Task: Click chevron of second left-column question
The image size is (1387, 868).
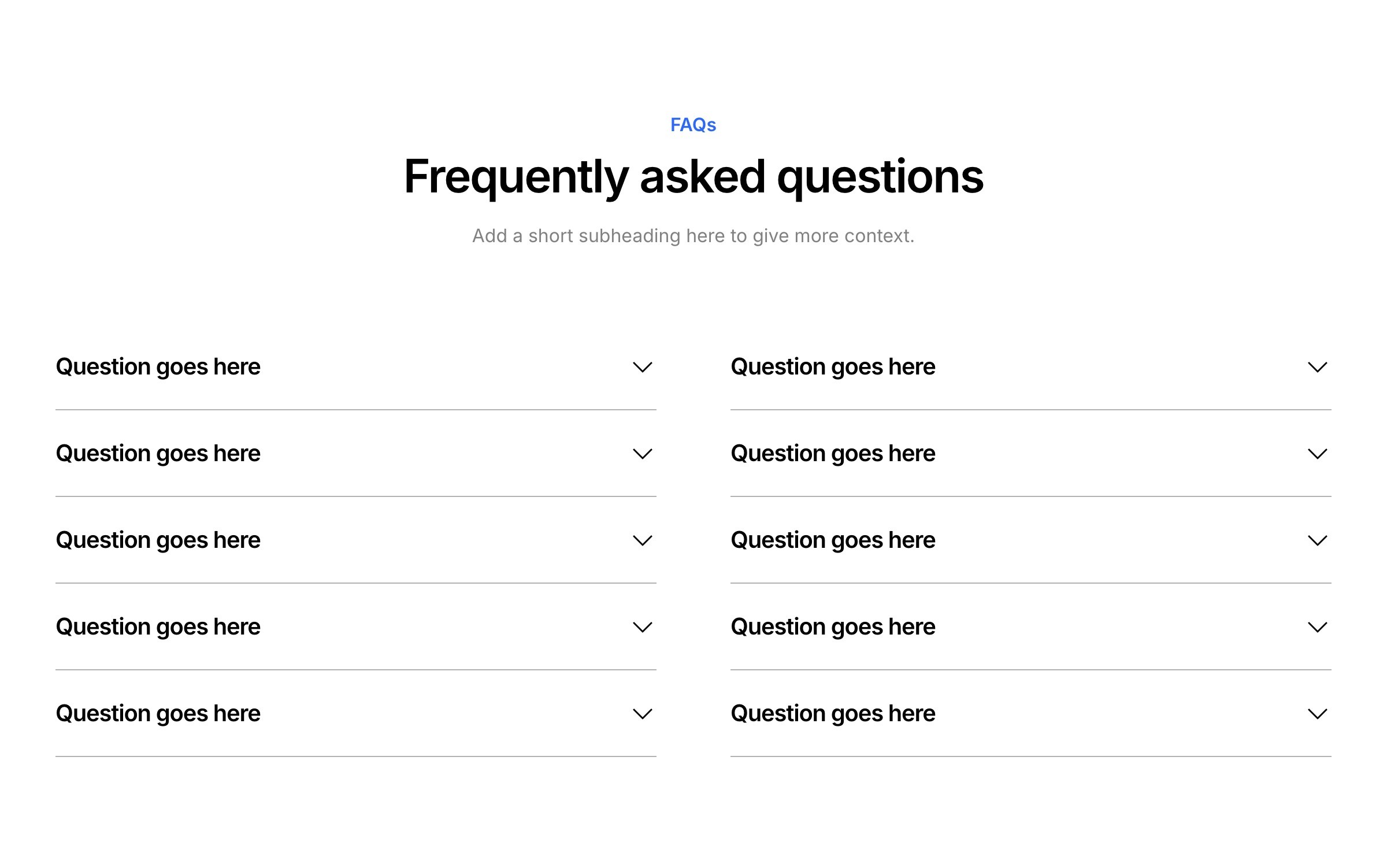Action: pos(642,454)
